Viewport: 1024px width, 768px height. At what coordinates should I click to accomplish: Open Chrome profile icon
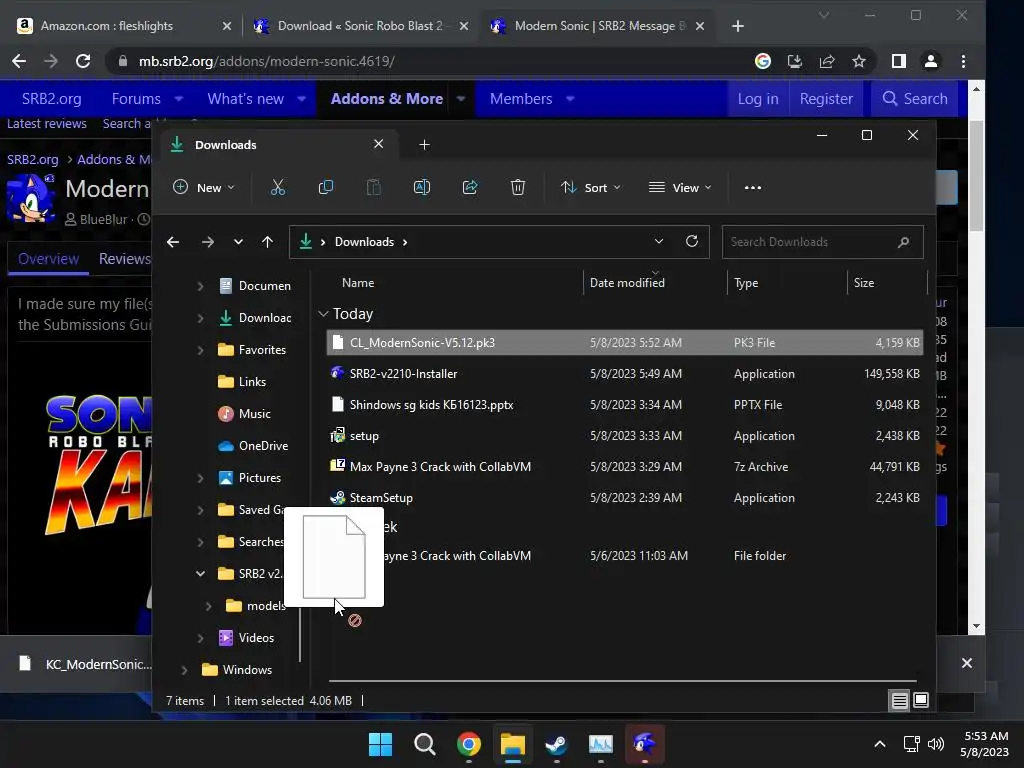[x=931, y=61]
